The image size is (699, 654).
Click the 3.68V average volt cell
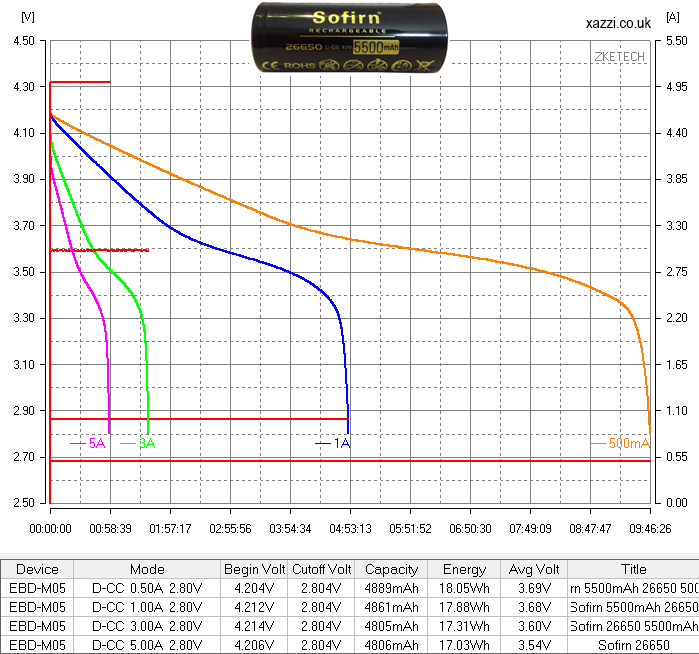(x=534, y=607)
